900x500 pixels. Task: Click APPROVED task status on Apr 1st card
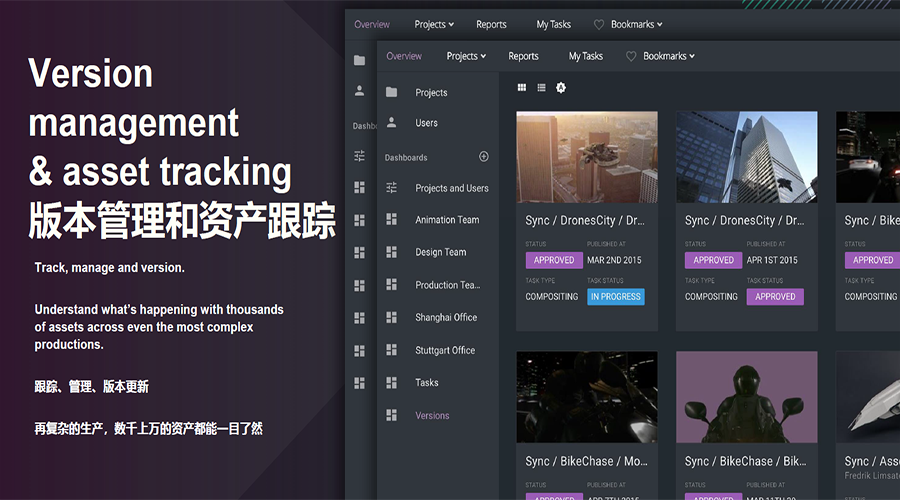click(x=775, y=297)
